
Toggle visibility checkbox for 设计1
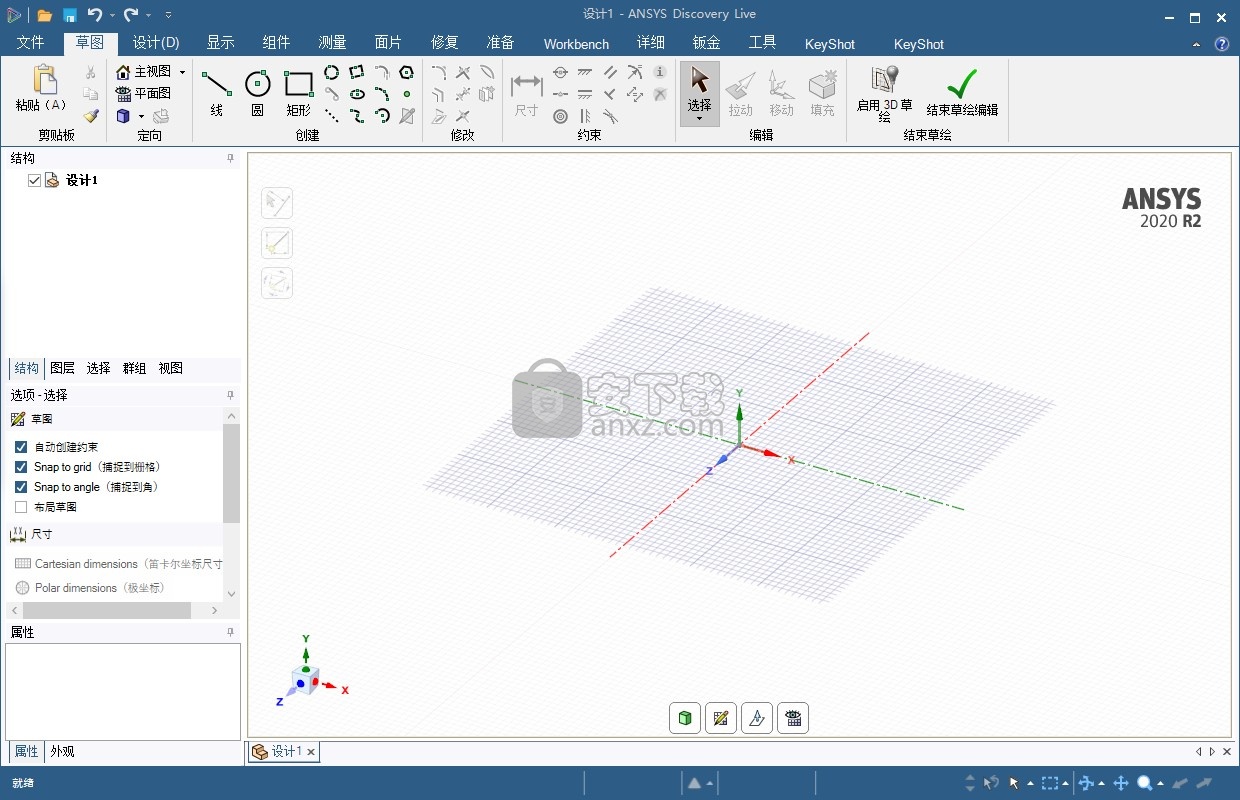tap(35, 180)
